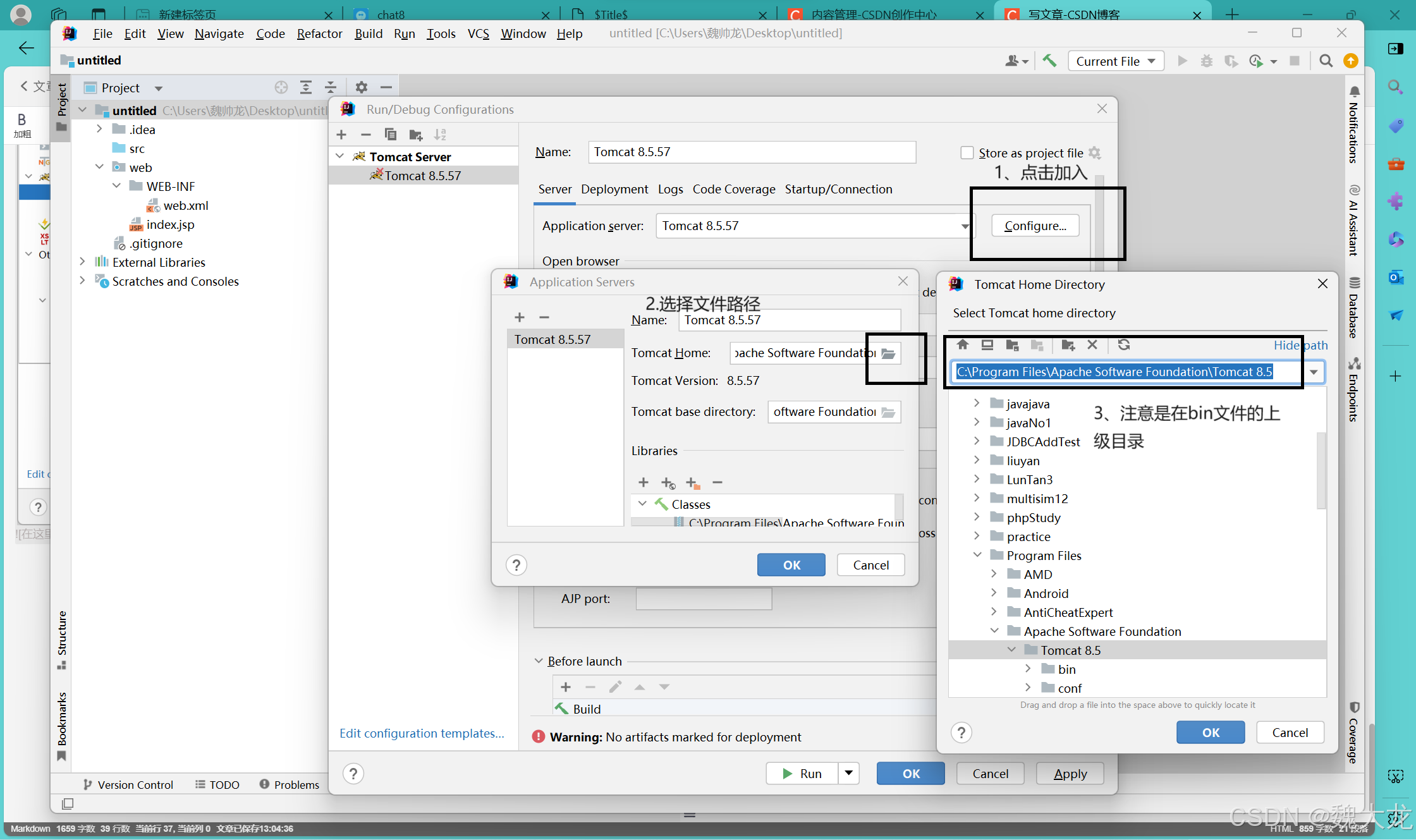Expand the bin folder node
The height and width of the screenshot is (840, 1416).
[1028, 669]
